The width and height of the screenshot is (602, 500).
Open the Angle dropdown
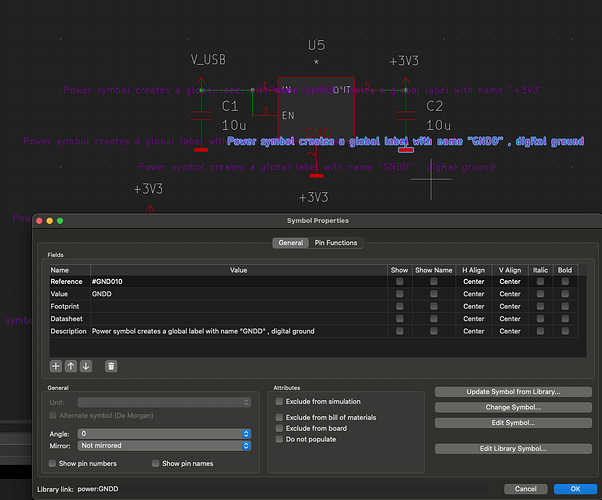tap(164, 434)
